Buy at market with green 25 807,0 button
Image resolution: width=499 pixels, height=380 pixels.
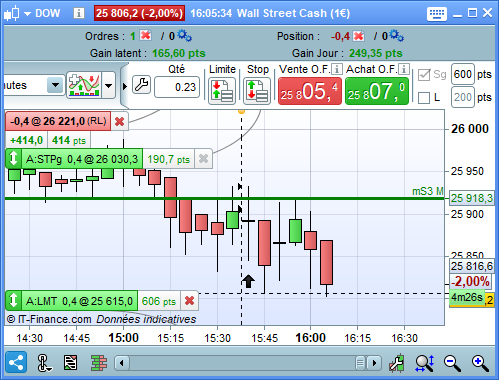[x=377, y=91]
